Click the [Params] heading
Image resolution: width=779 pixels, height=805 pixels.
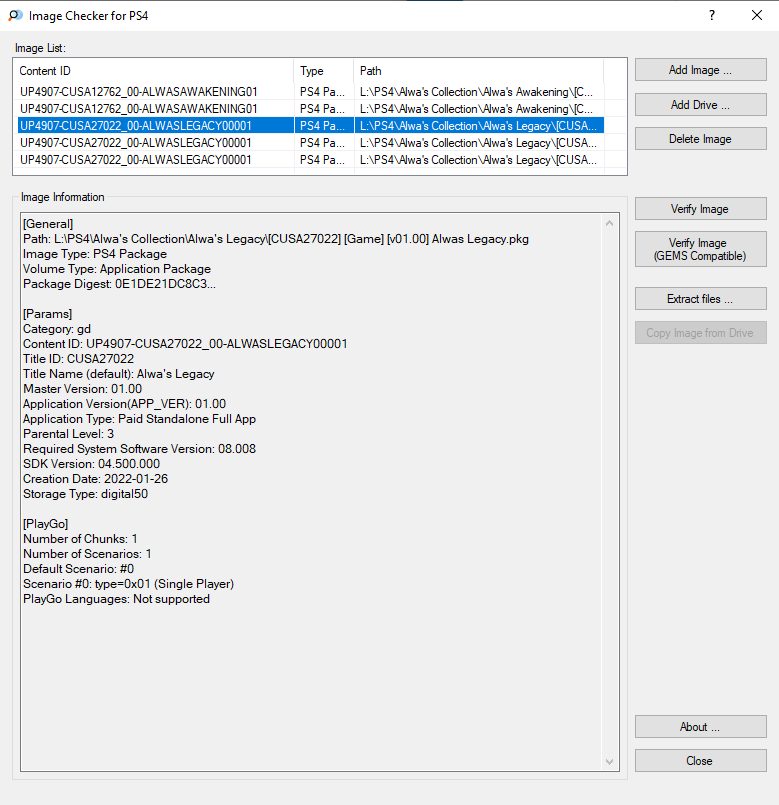[48, 314]
